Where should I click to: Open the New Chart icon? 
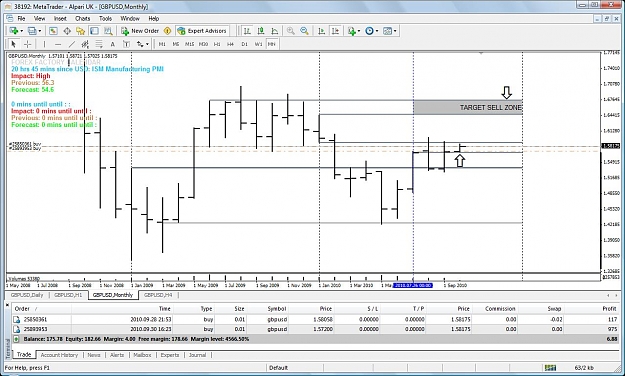click(x=14, y=31)
